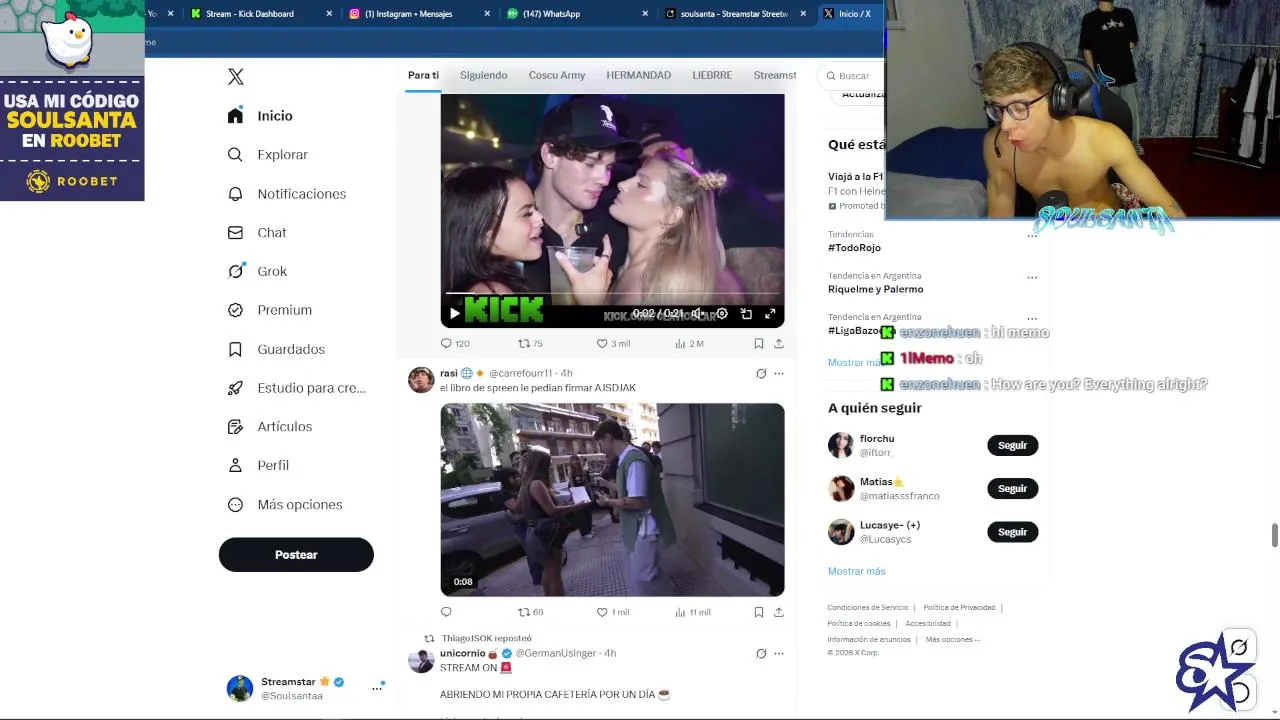The width and height of the screenshot is (1280, 720).
Task: Open Más opciones in the sidebar
Action: [x=285, y=505]
